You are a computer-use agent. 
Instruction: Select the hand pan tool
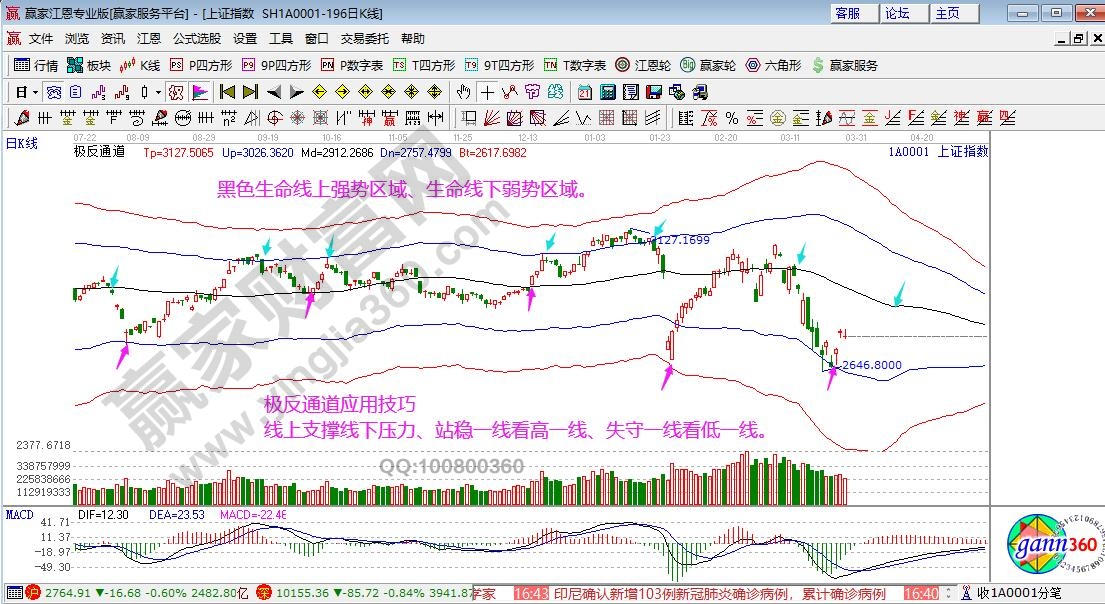(x=463, y=92)
